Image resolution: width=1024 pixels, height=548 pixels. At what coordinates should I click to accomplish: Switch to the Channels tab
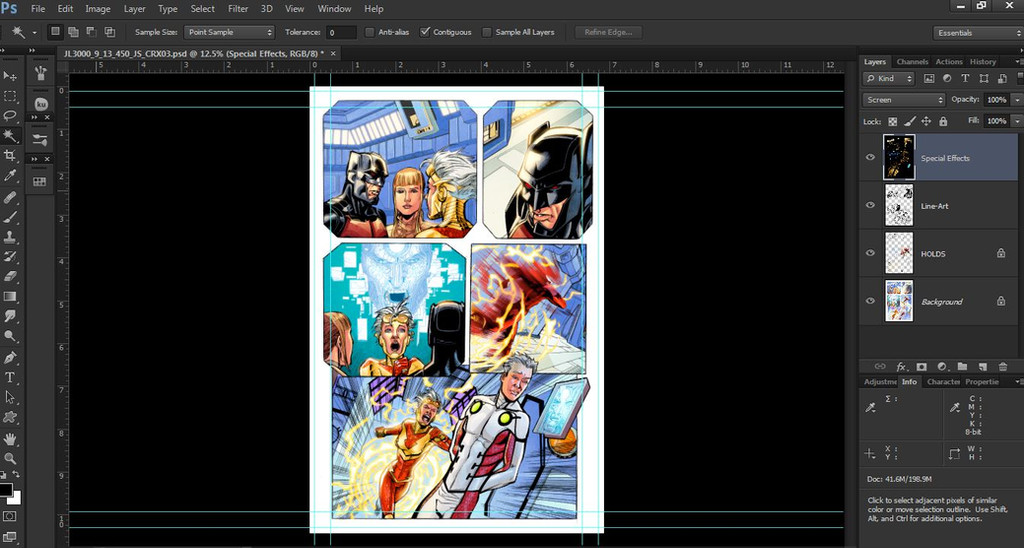[912, 61]
